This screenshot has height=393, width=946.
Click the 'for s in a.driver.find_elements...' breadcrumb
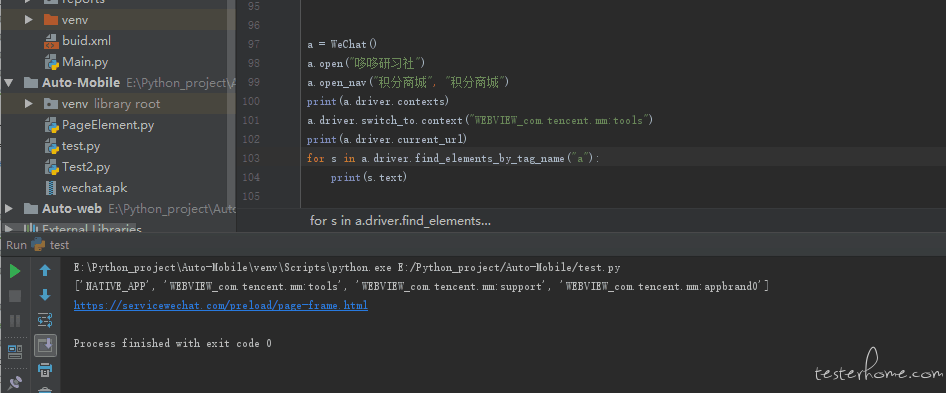point(400,221)
